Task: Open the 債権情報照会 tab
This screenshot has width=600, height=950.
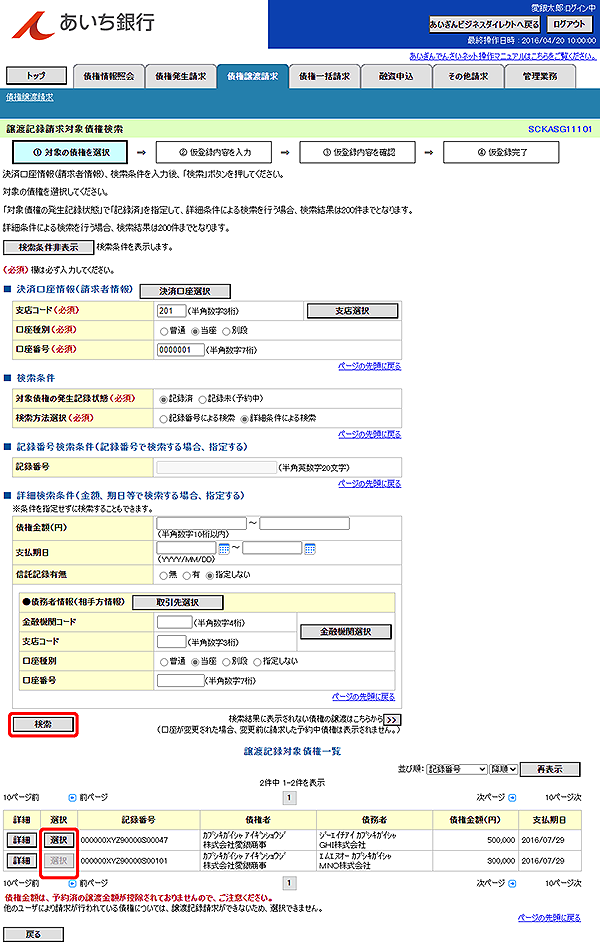Action: [x=109, y=76]
